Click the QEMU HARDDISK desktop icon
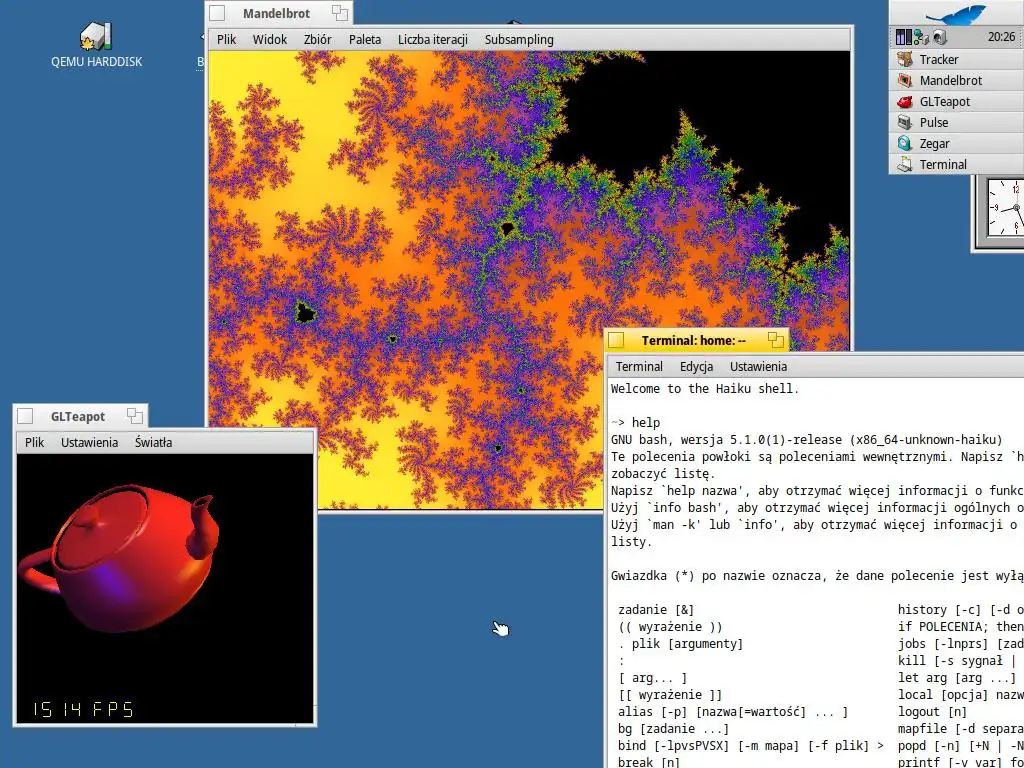This screenshot has height=768, width=1024. [x=97, y=44]
